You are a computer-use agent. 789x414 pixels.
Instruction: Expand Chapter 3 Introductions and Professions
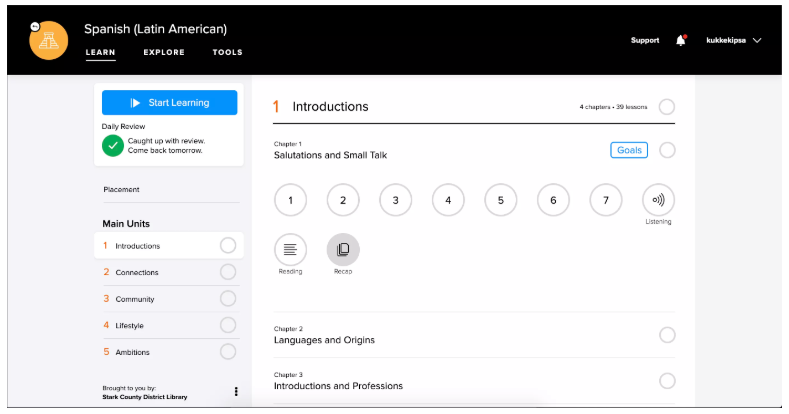[338, 385]
